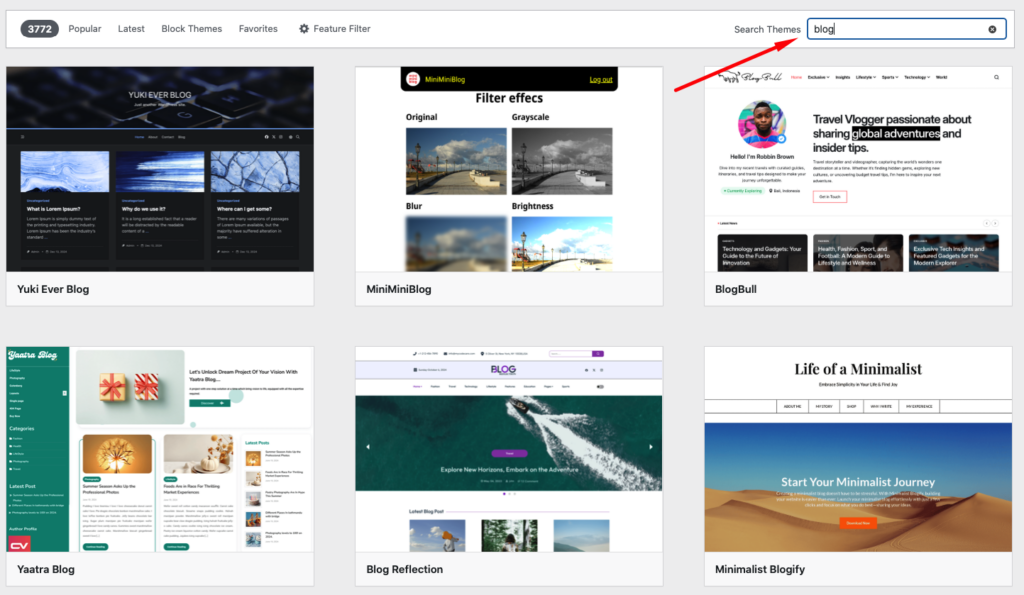Viewport: 1024px width, 595px height.
Task: Click the Feature Filter gear icon
Action: 304,29
